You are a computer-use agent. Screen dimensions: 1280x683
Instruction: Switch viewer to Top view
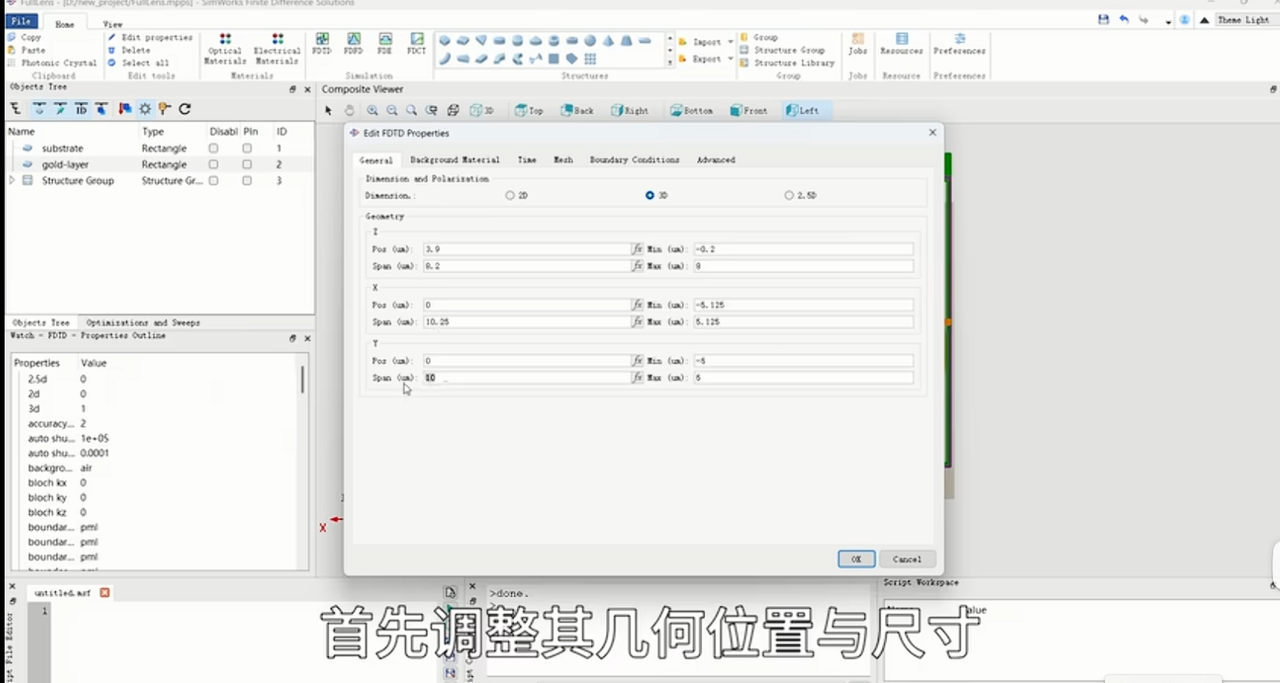528,110
